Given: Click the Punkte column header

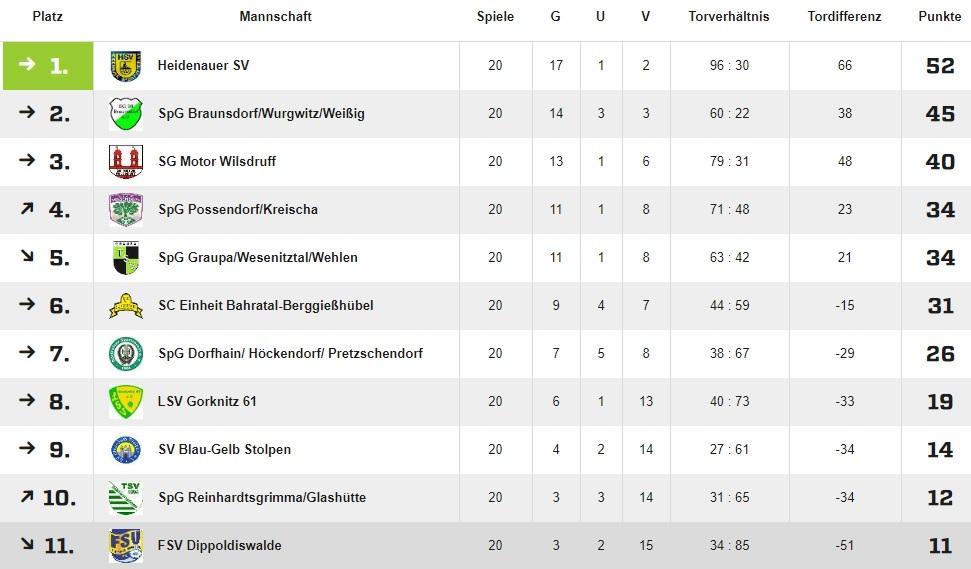Looking at the screenshot, I should click(x=940, y=17).
